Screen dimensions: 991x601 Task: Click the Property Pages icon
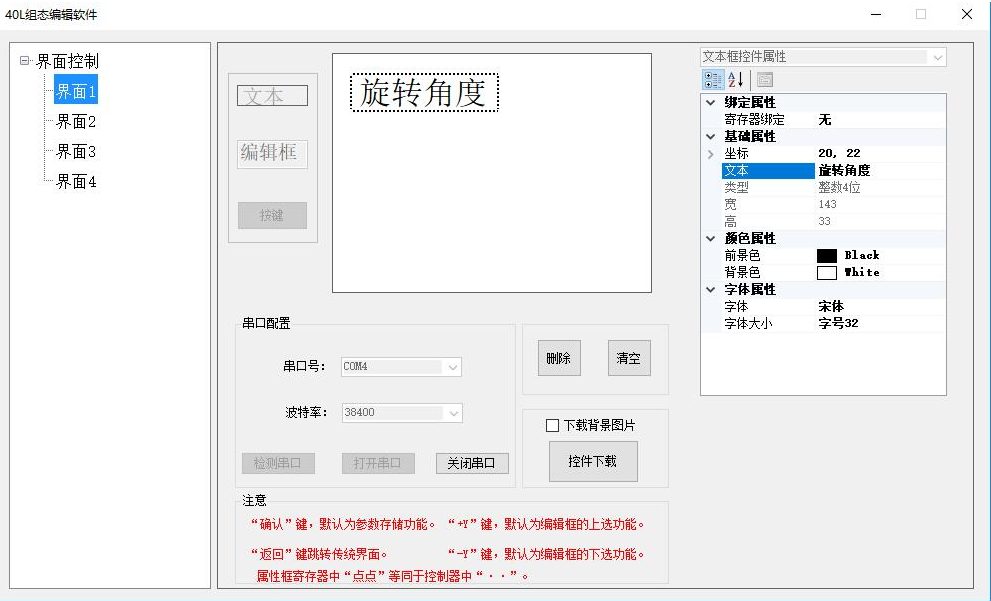[765, 80]
